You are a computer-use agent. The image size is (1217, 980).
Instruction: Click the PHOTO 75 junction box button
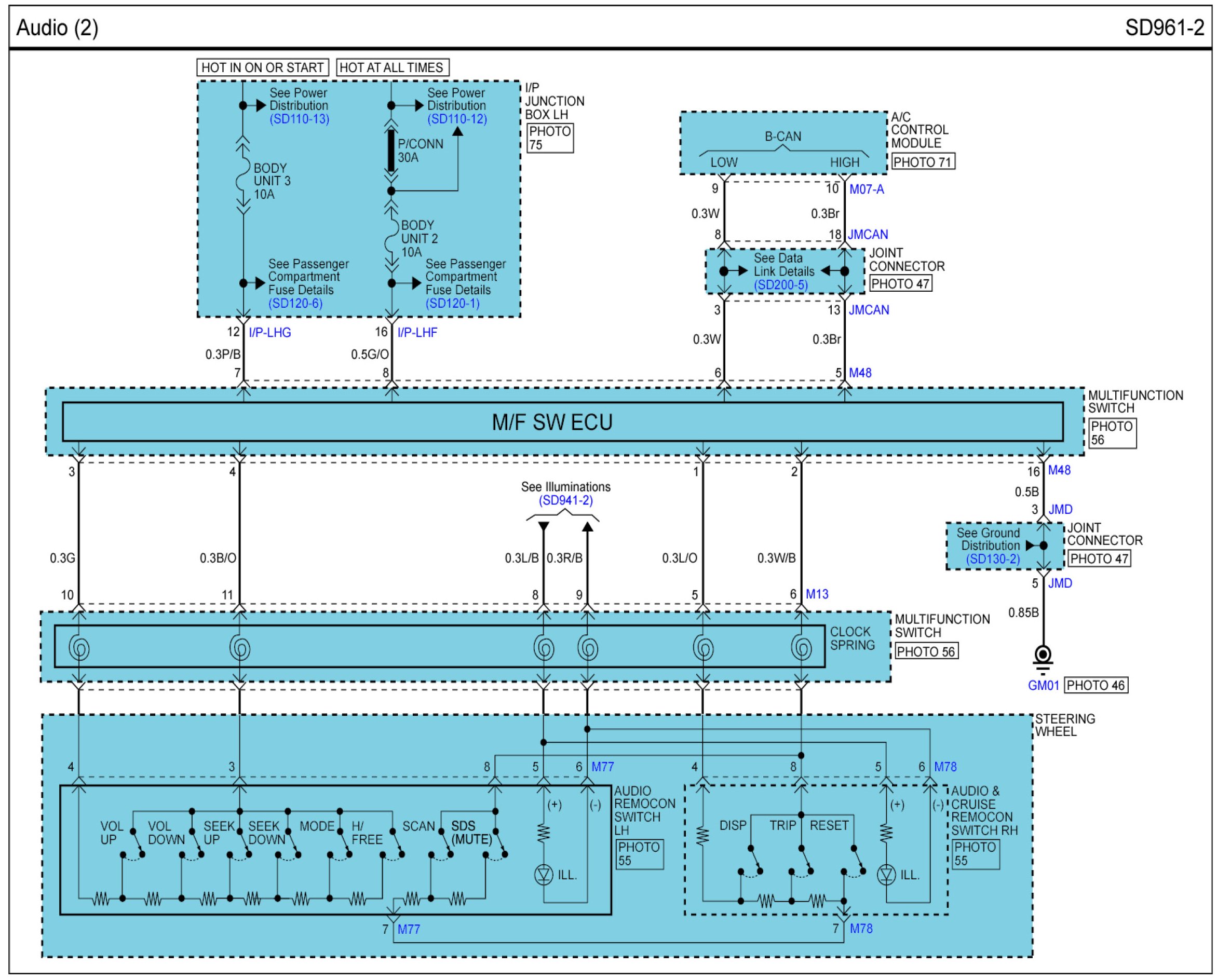(550, 138)
